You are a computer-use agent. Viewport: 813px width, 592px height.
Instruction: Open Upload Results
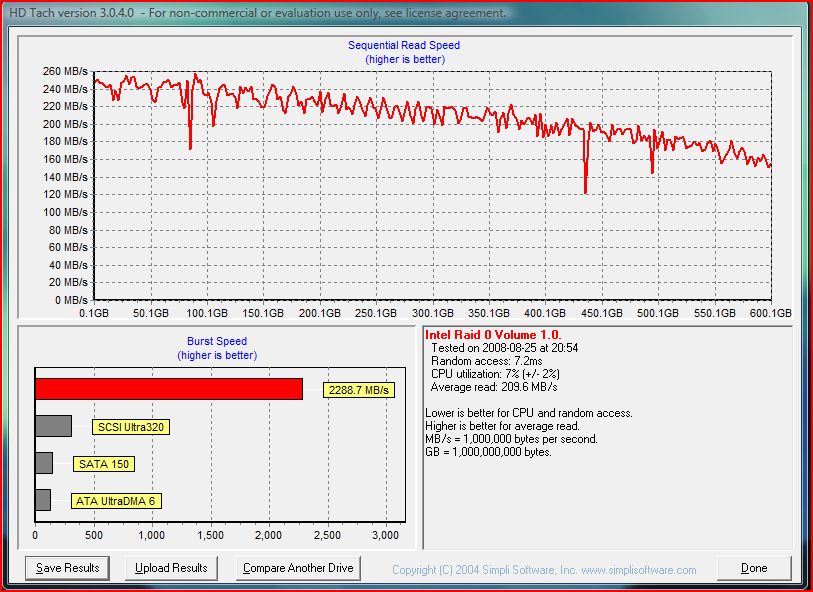coord(171,568)
